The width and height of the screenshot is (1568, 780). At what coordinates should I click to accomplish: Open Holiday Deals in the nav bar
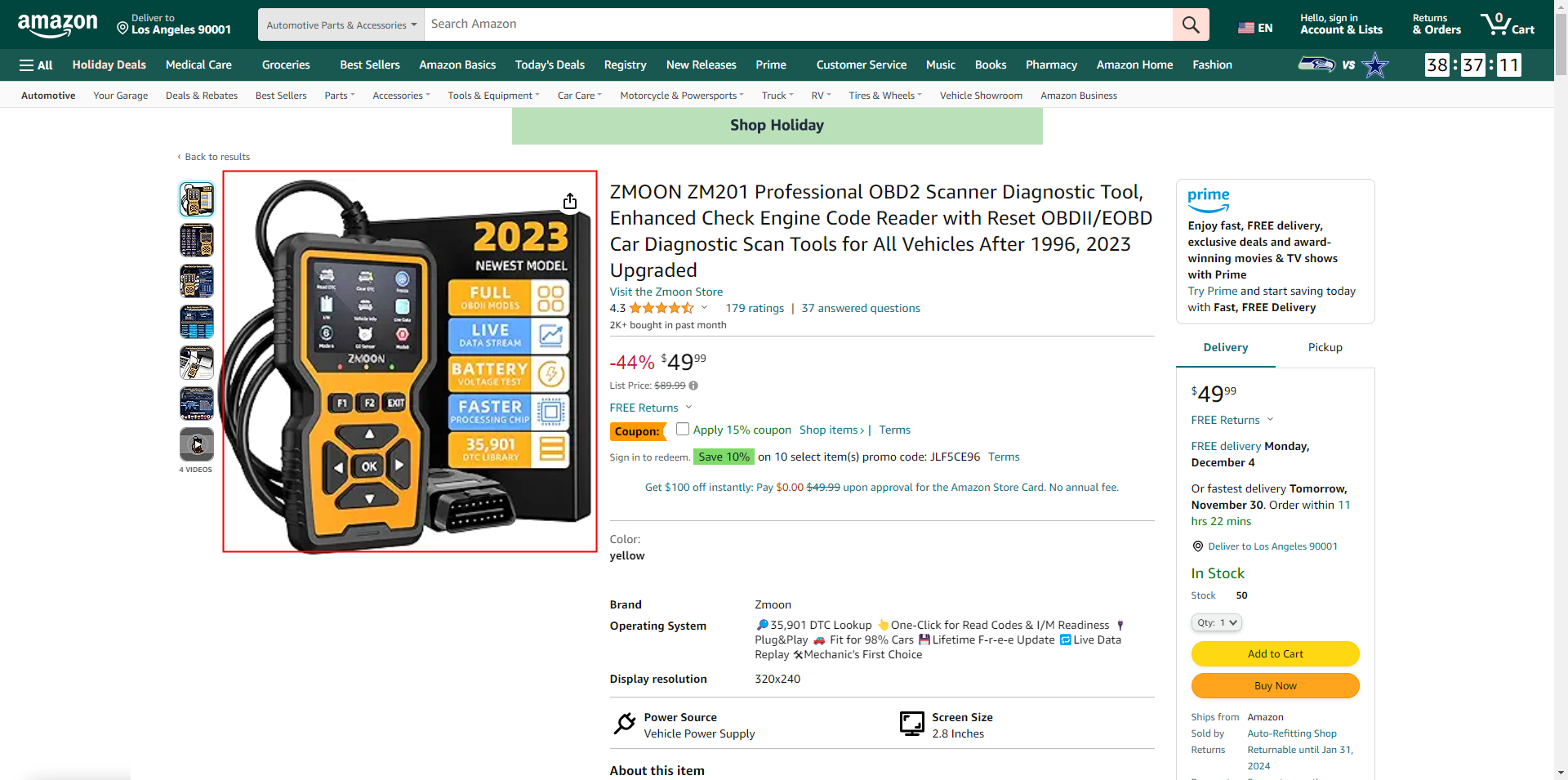click(109, 65)
